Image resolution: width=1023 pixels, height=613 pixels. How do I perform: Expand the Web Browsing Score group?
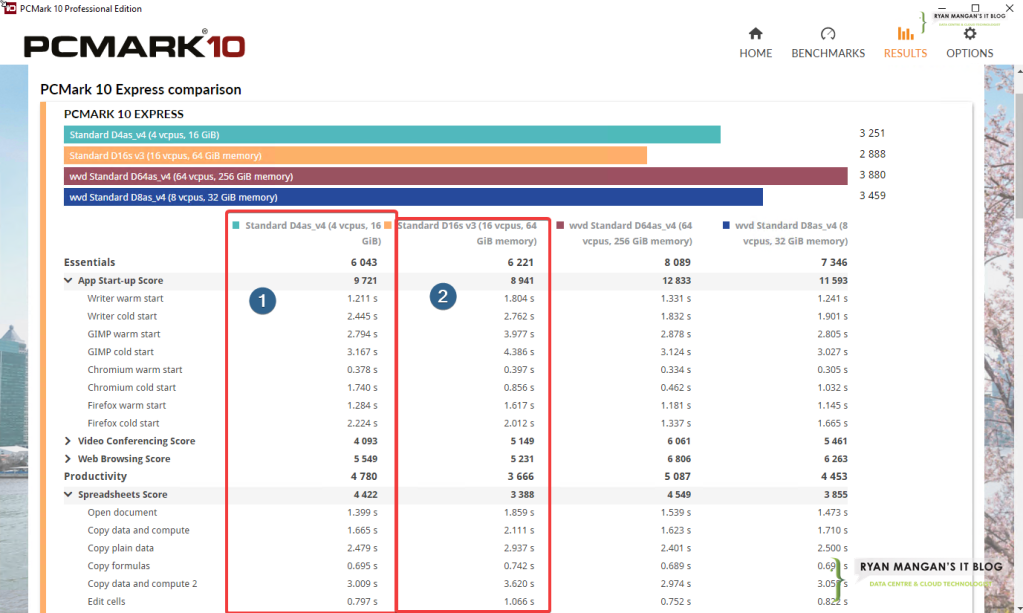pos(68,458)
